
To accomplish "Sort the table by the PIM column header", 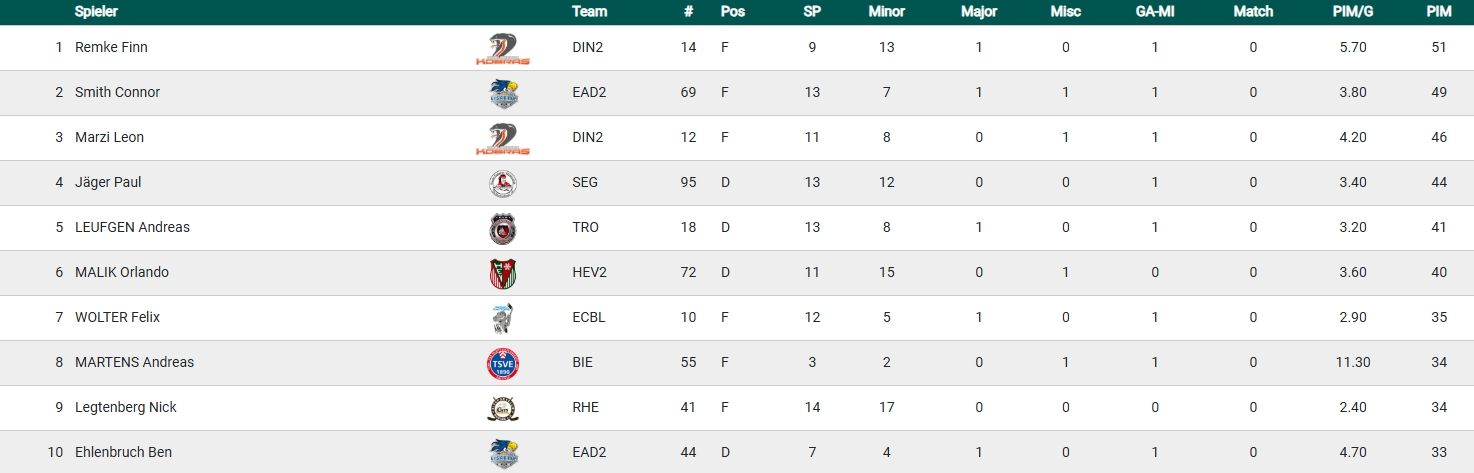I will click(1439, 12).
